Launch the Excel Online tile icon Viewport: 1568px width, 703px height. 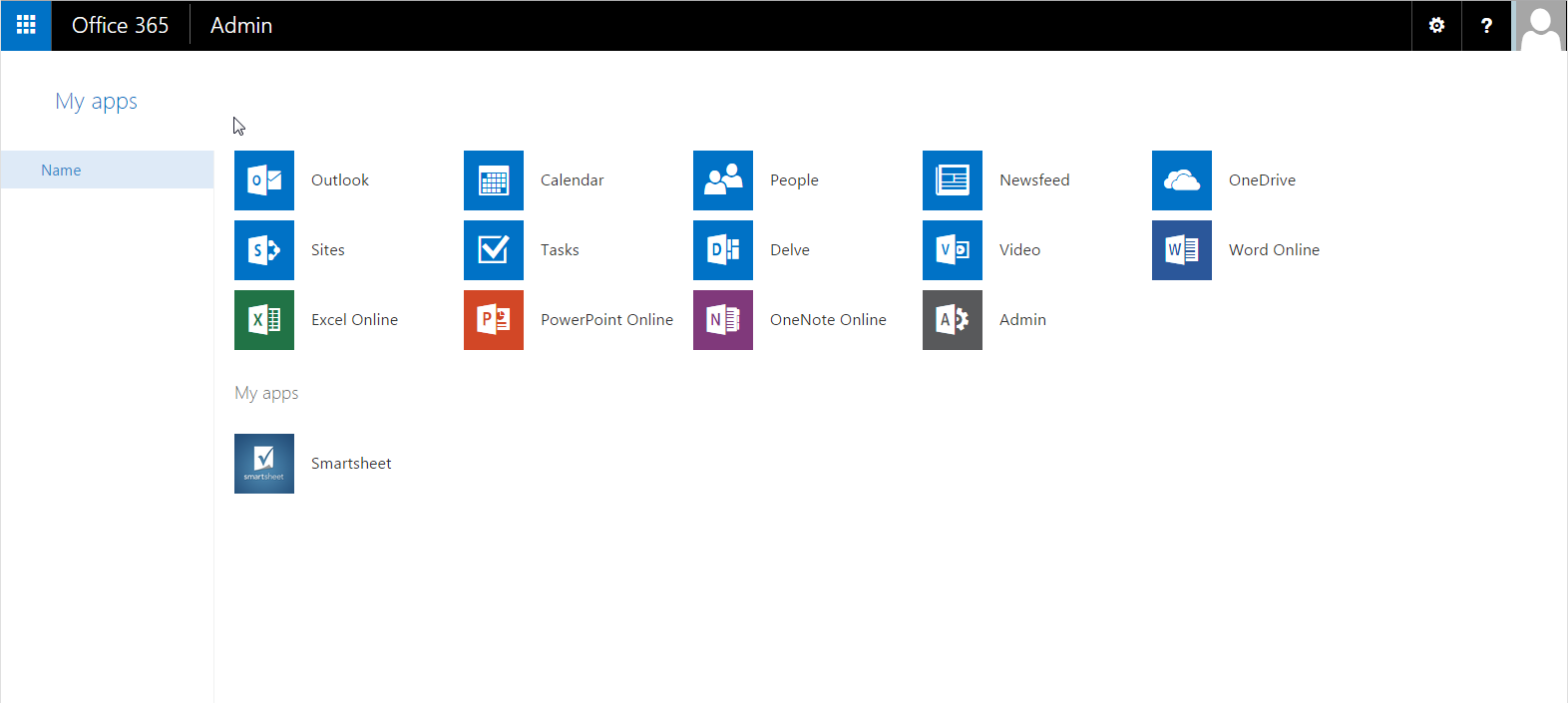coord(264,320)
